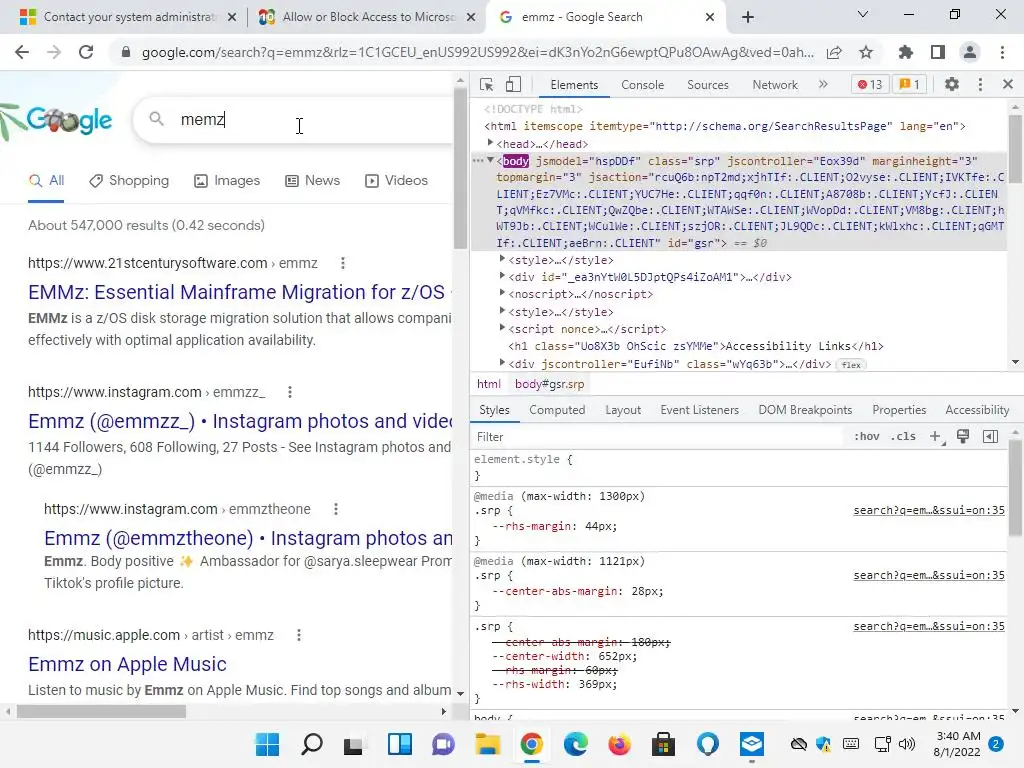Screen dimensions: 1024x768
Task: Select the DevTools inspect element picker icon
Action: tap(486, 84)
